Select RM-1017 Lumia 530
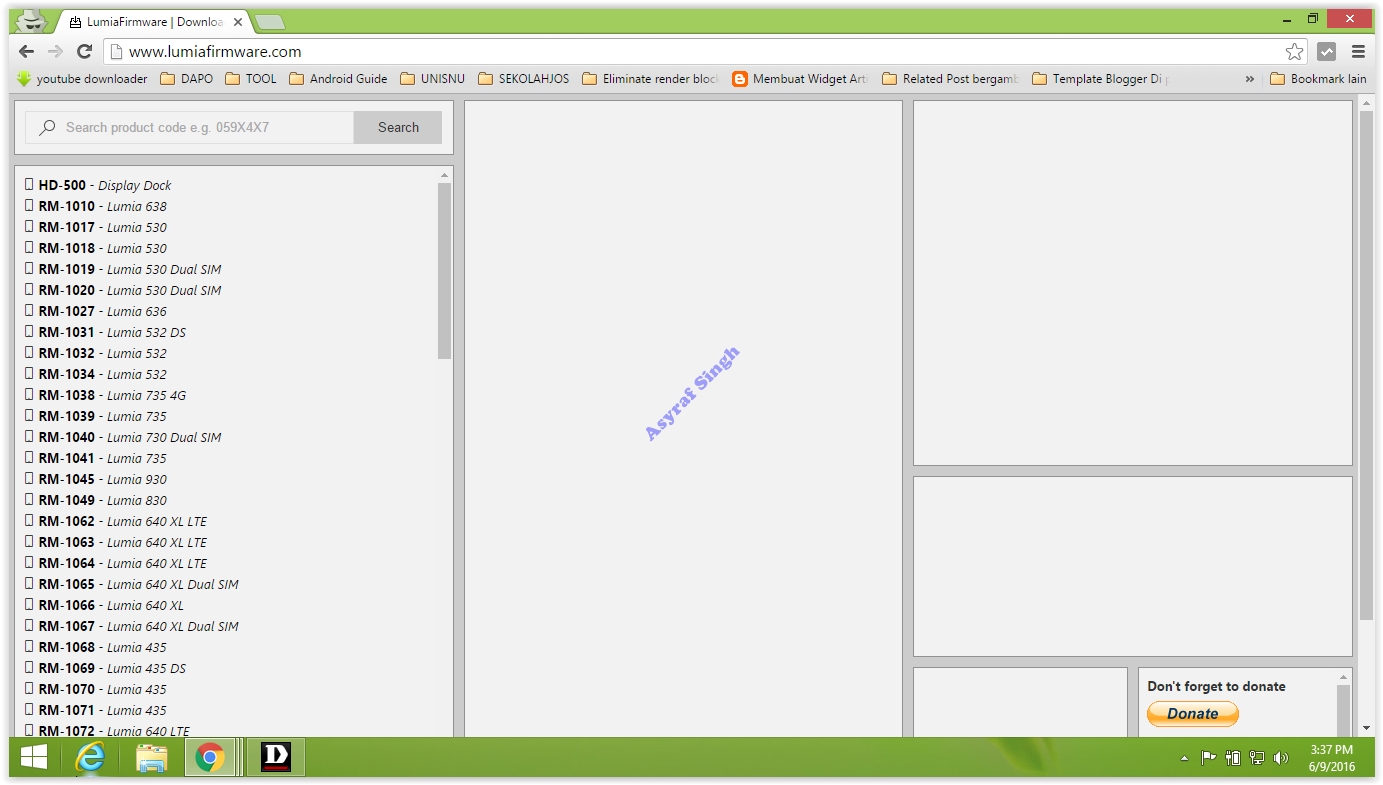This screenshot has width=1383, height=785. (x=96, y=227)
